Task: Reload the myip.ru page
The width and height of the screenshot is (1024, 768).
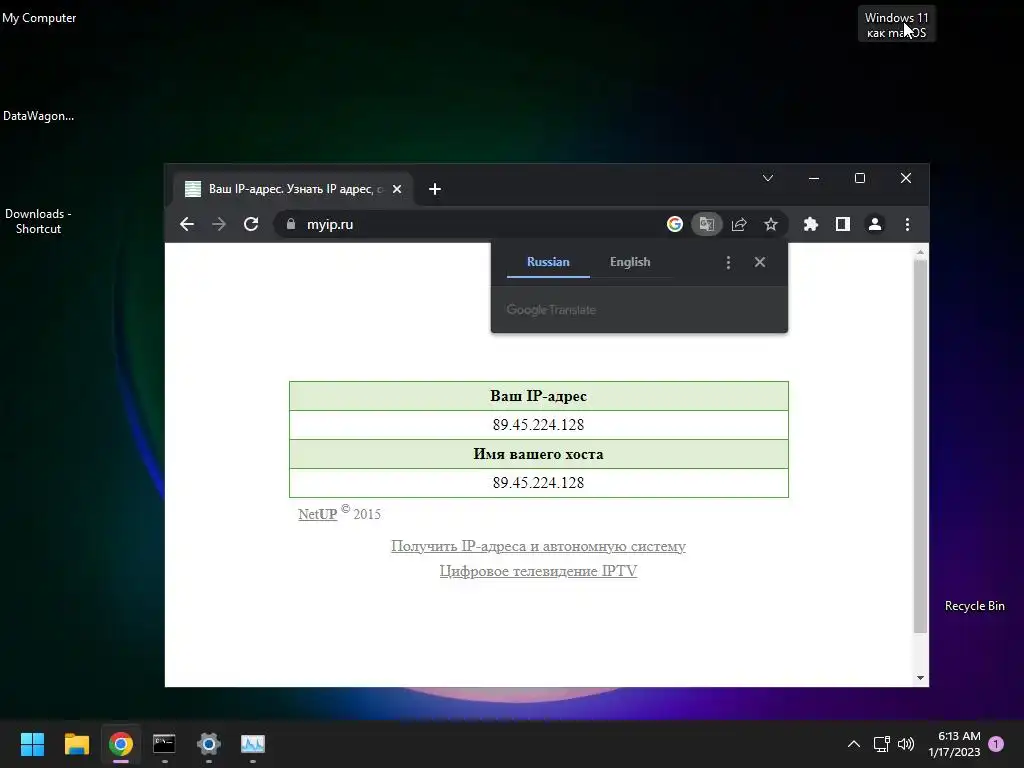Action: click(x=251, y=224)
